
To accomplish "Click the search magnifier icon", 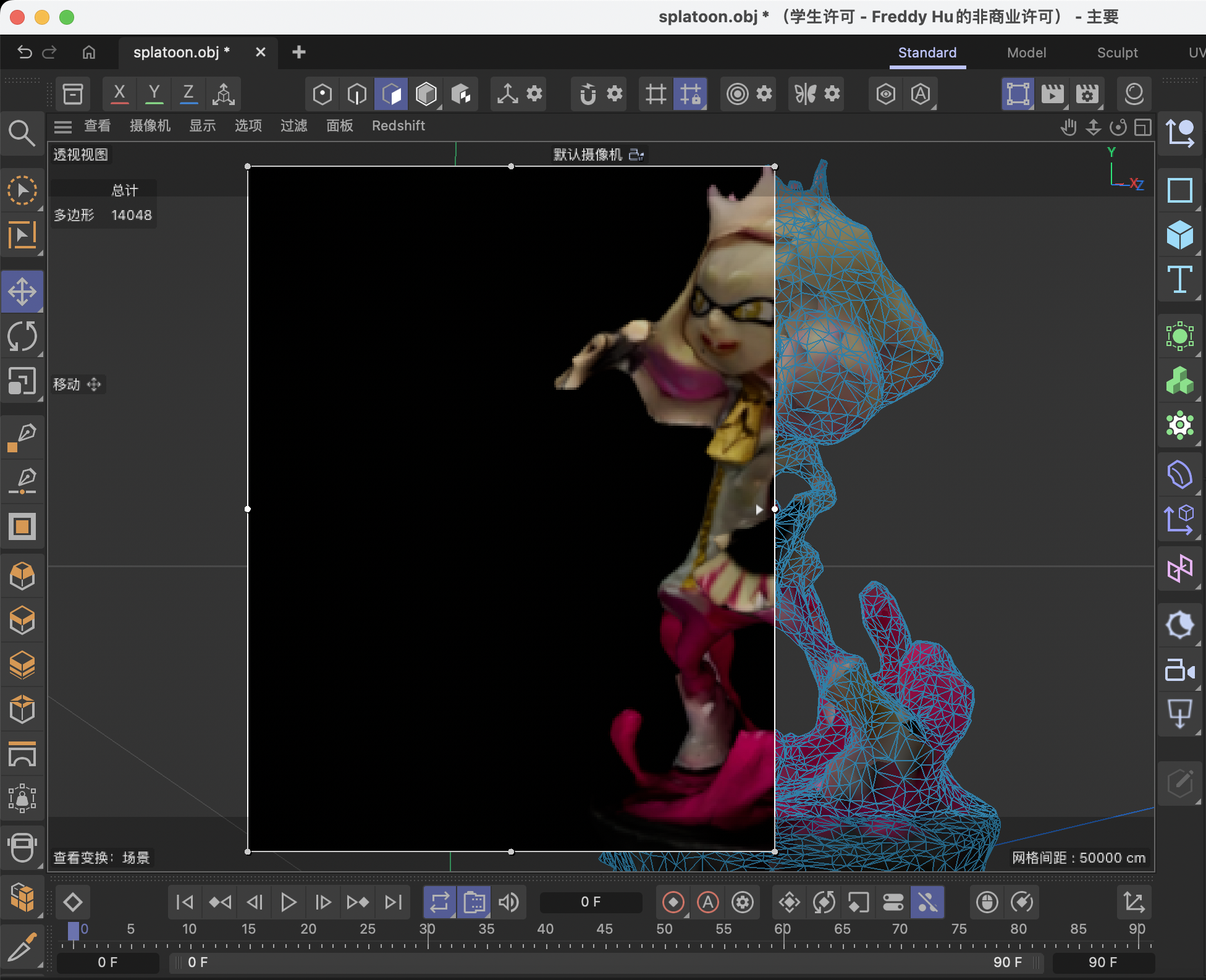I will click(x=22, y=133).
